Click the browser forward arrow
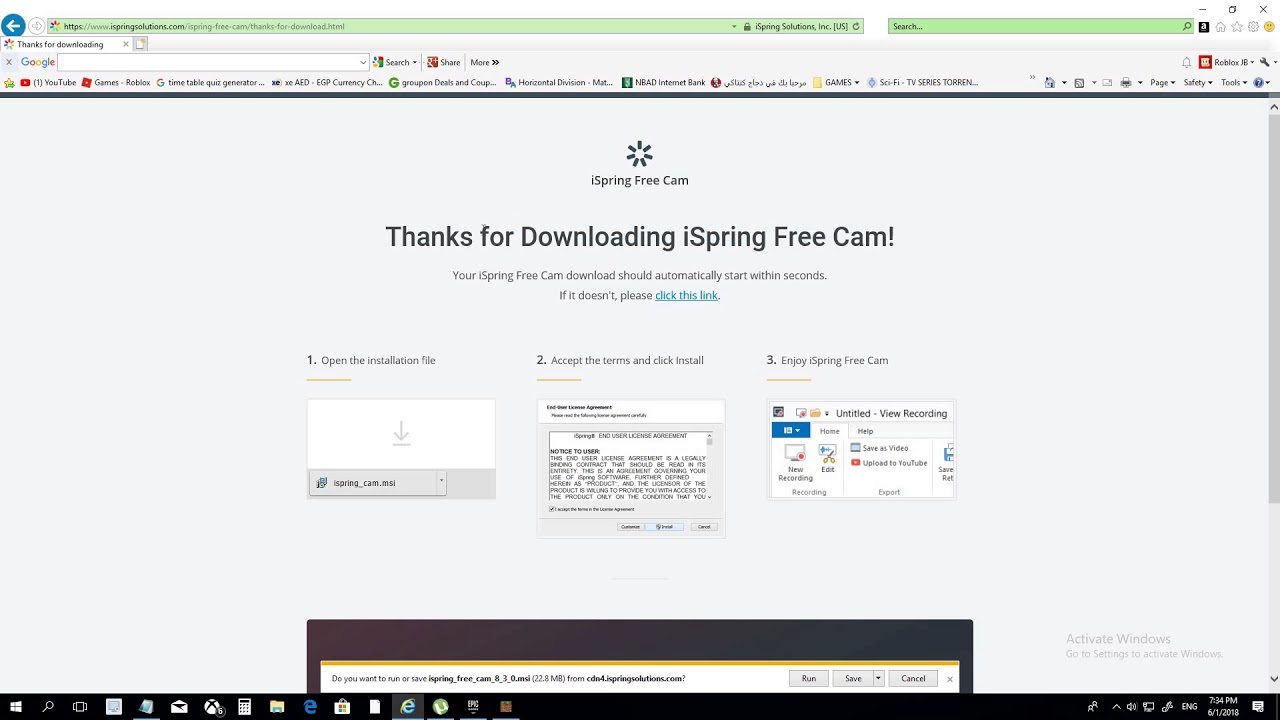This screenshot has height=720, width=1280. (x=37, y=26)
